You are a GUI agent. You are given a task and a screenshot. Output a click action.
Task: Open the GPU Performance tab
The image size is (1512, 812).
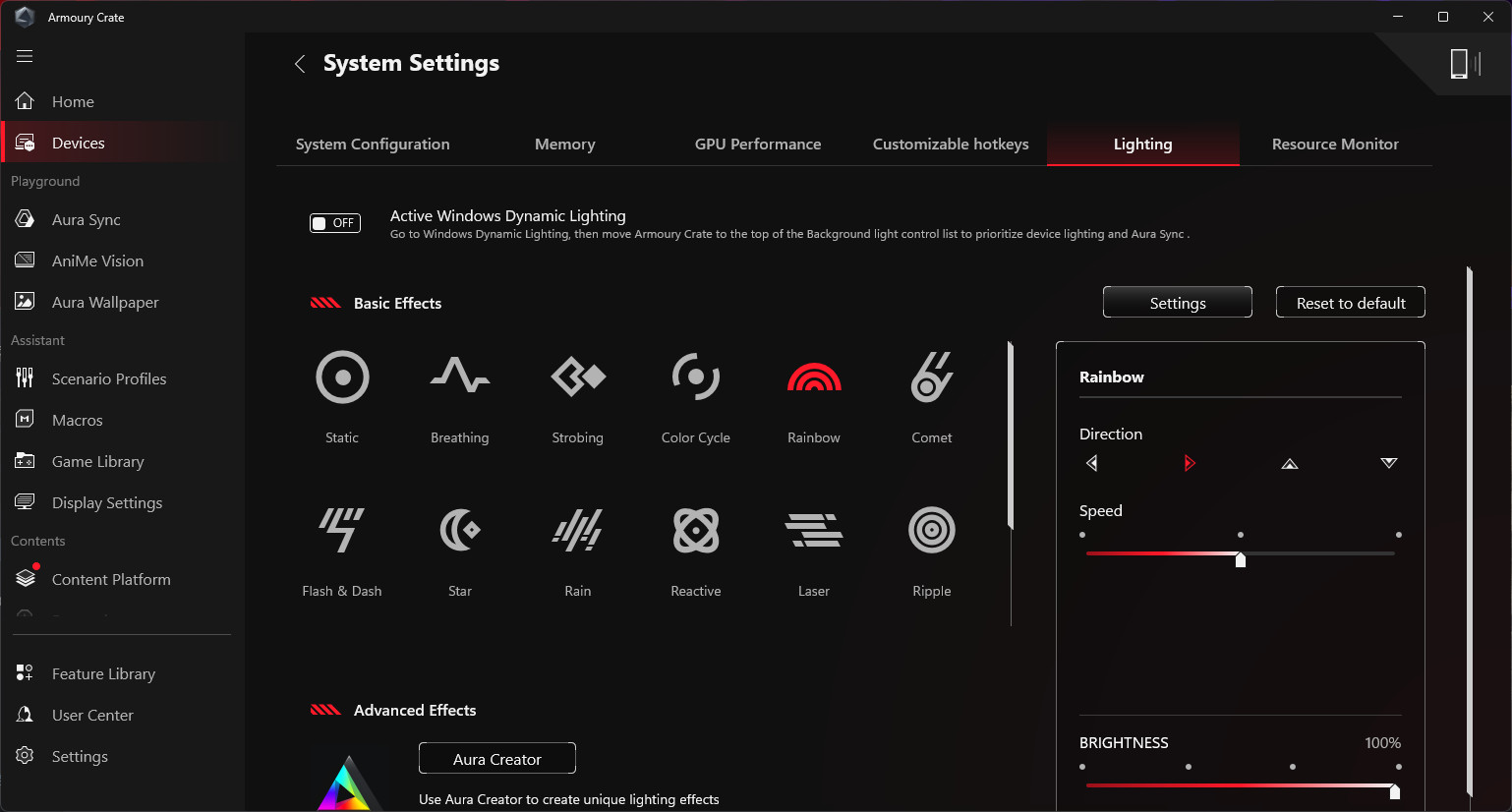pyautogui.click(x=758, y=144)
